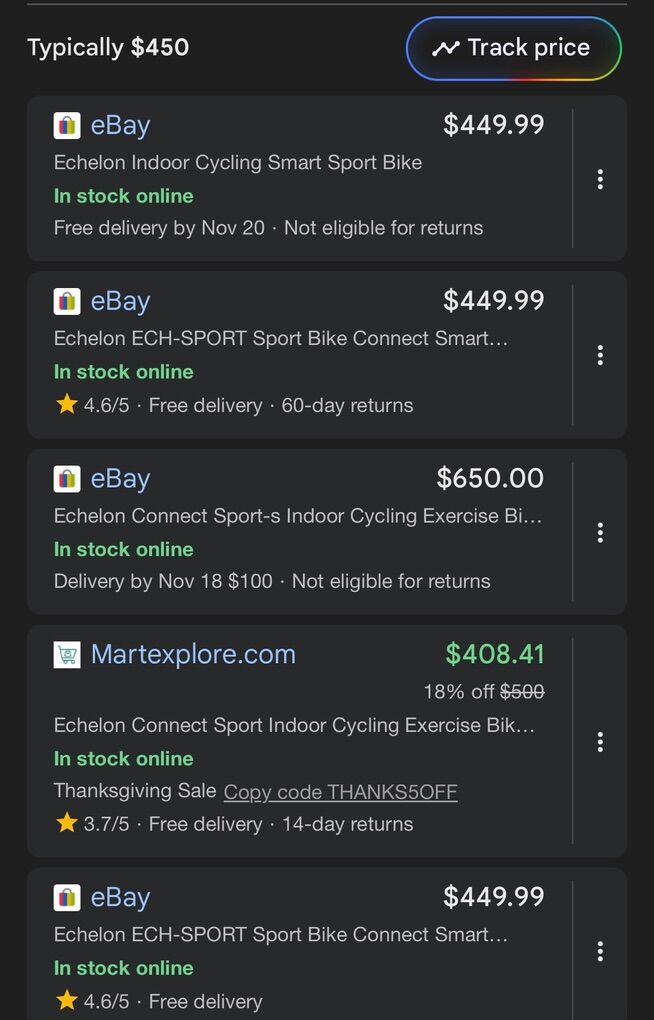This screenshot has height=1020, width=654.
Task: Click the trend-line icon inside Track price
Action: coord(445,48)
